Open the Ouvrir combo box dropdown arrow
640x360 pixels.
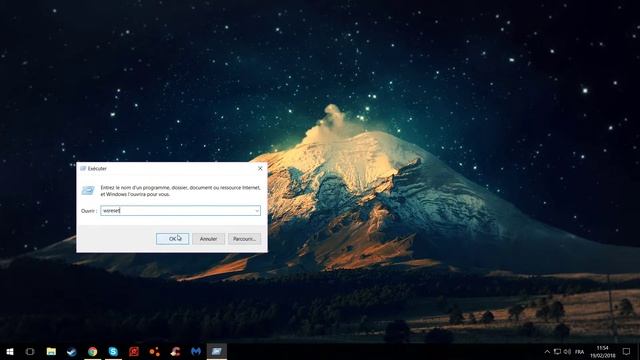(x=257, y=211)
